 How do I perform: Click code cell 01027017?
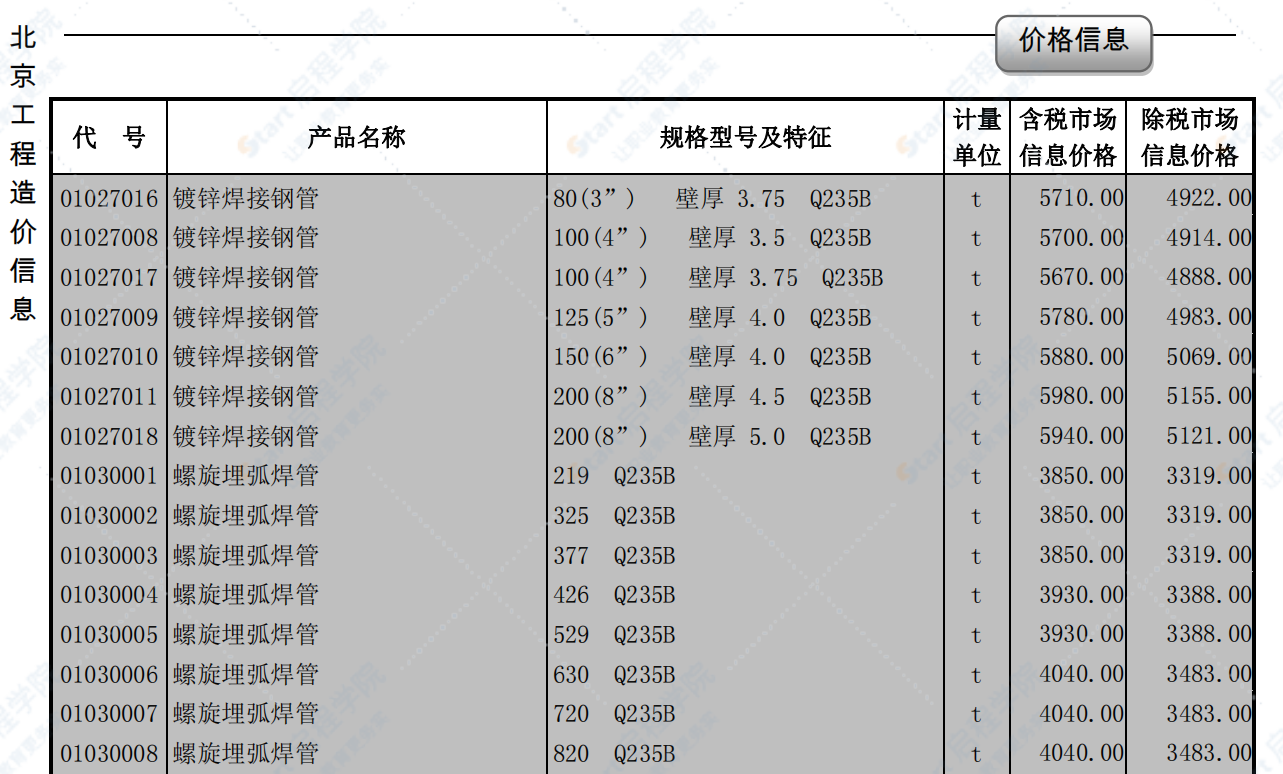click(x=109, y=278)
